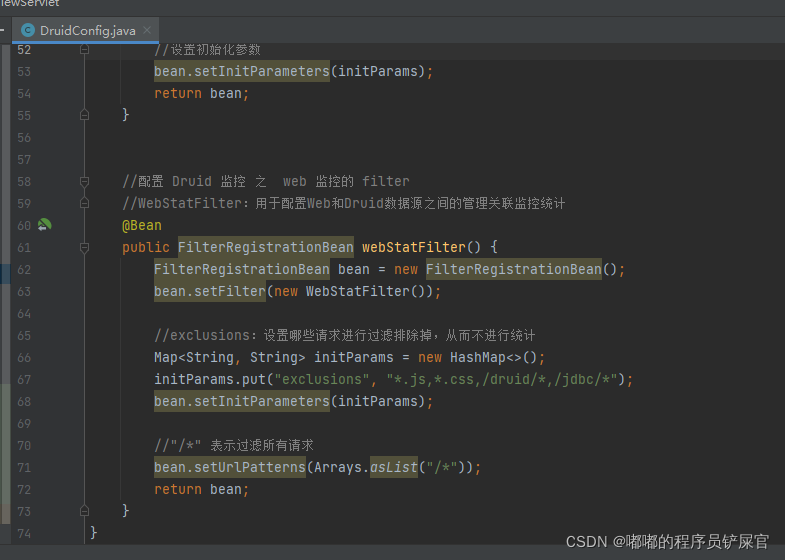This screenshot has width=785, height=560.
Task: Click line number 62 in the gutter
Action: coord(24,270)
